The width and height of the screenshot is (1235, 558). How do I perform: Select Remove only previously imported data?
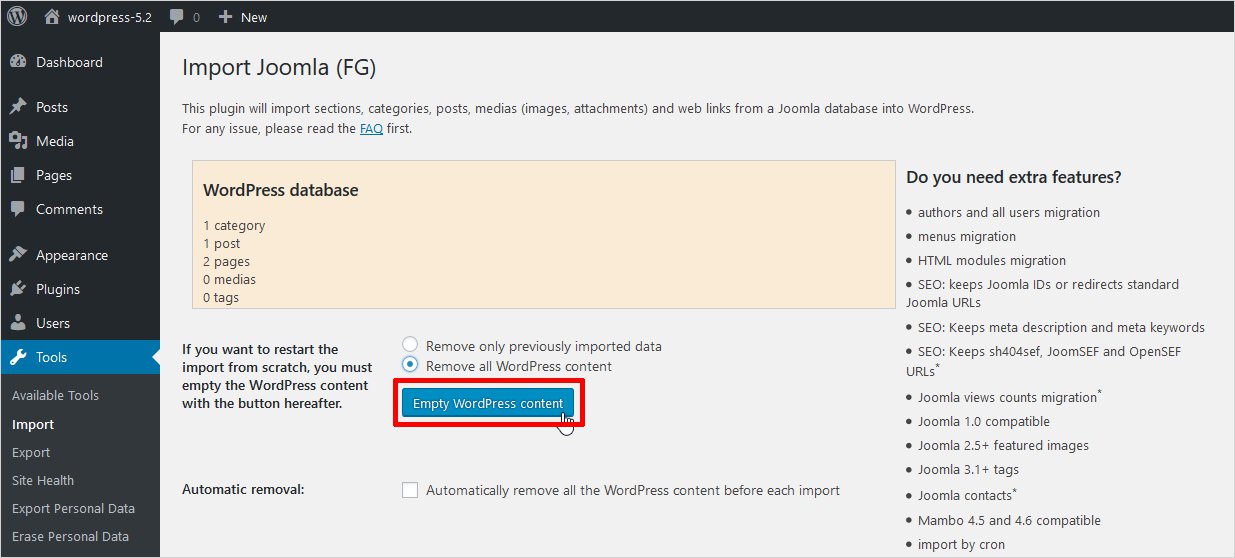pyautogui.click(x=410, y=346)
